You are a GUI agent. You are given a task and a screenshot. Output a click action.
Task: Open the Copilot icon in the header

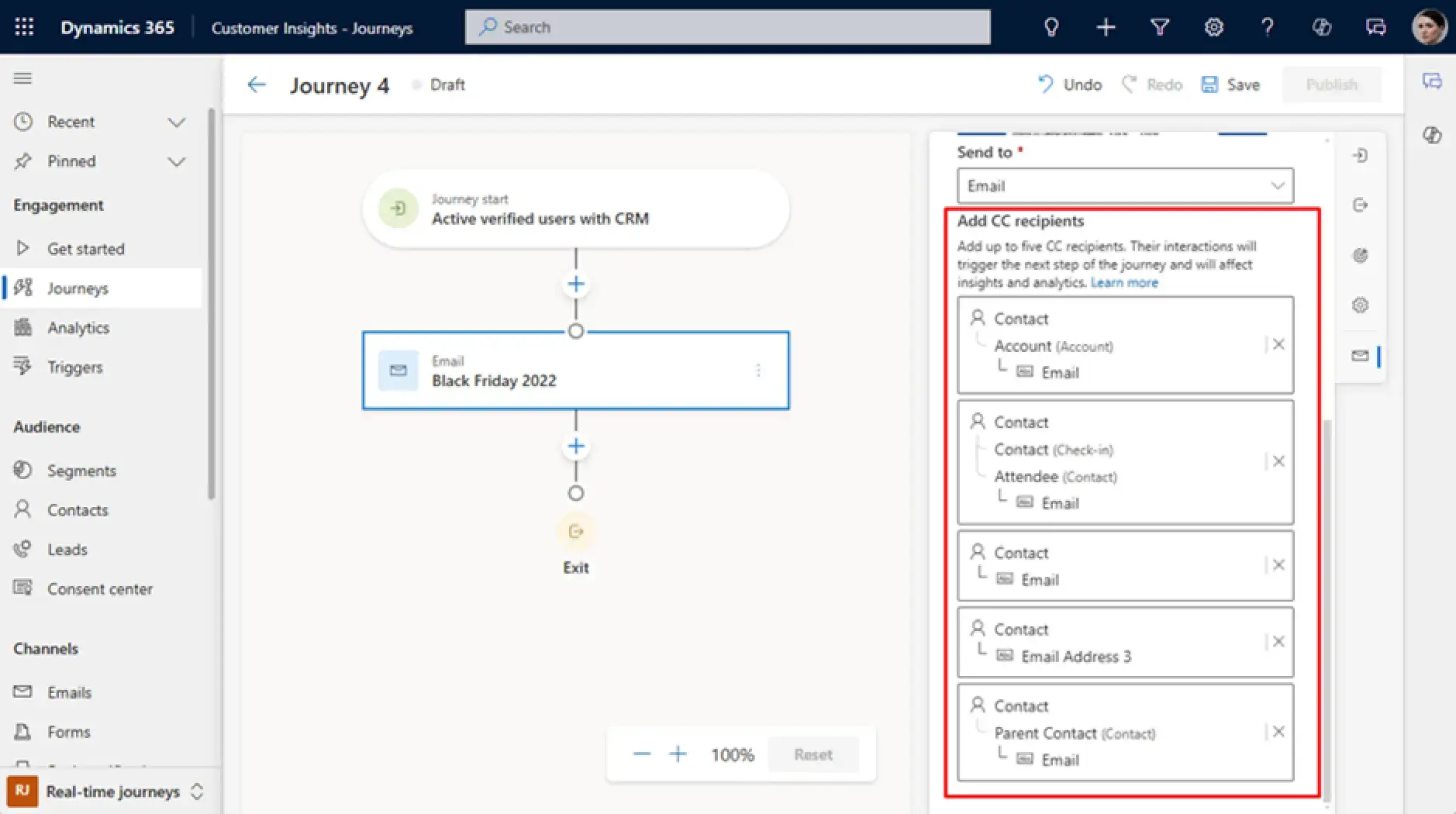[1322, 27]
